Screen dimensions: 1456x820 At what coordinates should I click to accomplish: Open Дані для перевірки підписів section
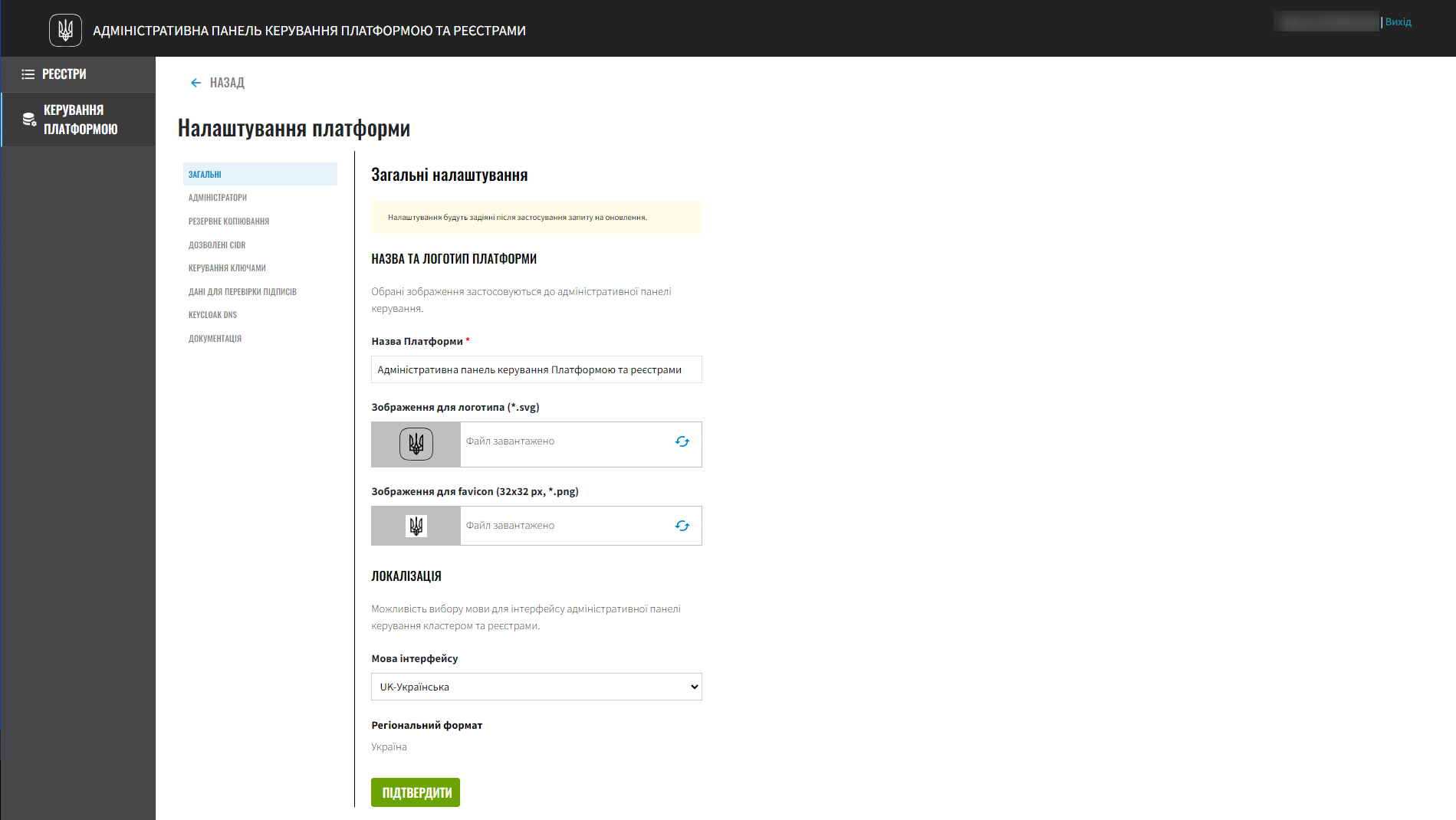click(242, 292)
